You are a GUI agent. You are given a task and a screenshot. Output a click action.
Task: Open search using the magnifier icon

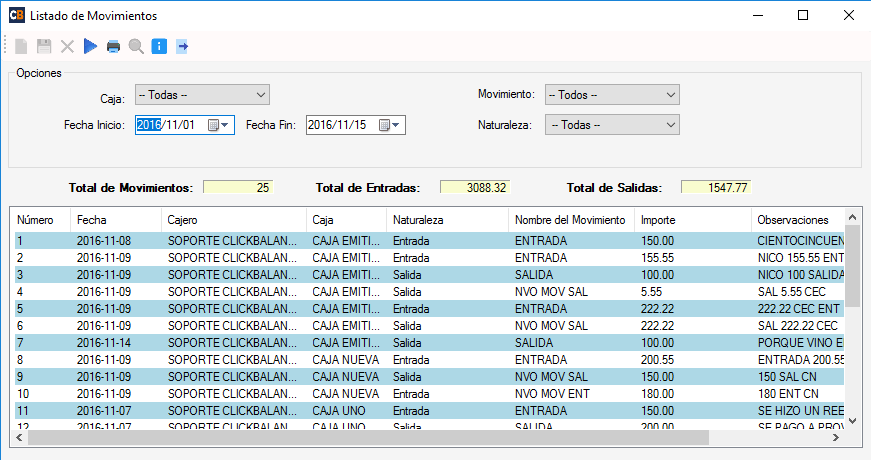pos(136,46)
